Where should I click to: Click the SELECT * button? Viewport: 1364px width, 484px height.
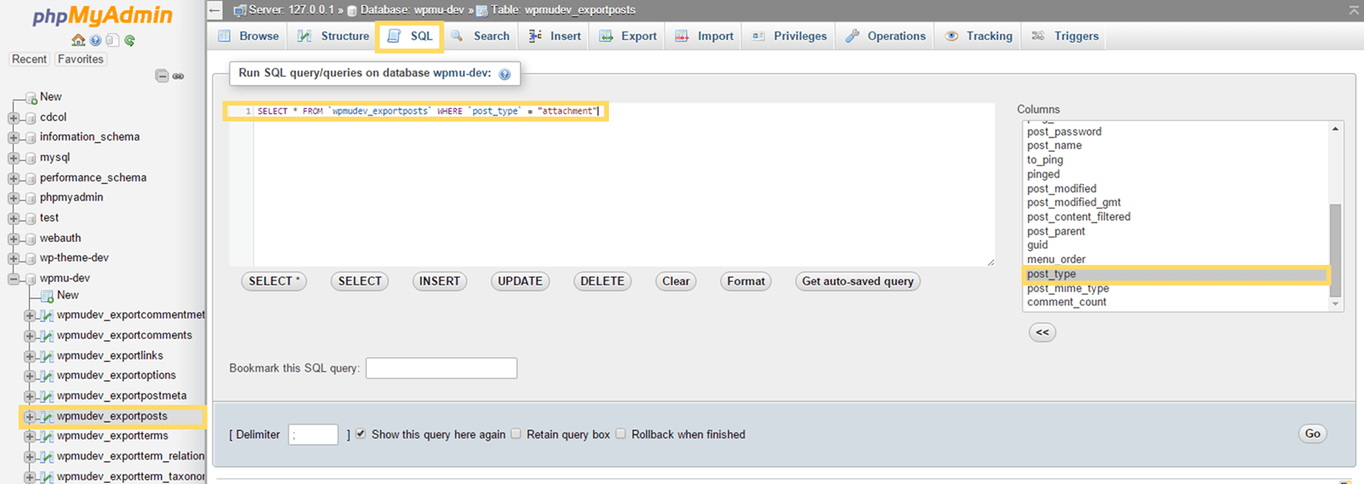[x=274, y=281]
